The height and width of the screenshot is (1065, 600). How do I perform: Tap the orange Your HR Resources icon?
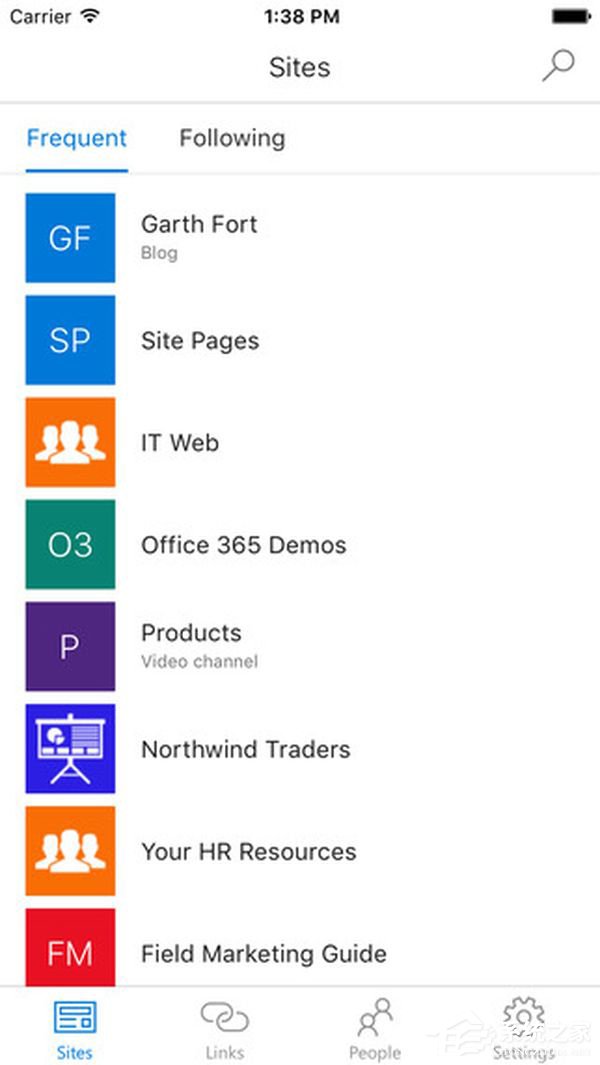70,851
